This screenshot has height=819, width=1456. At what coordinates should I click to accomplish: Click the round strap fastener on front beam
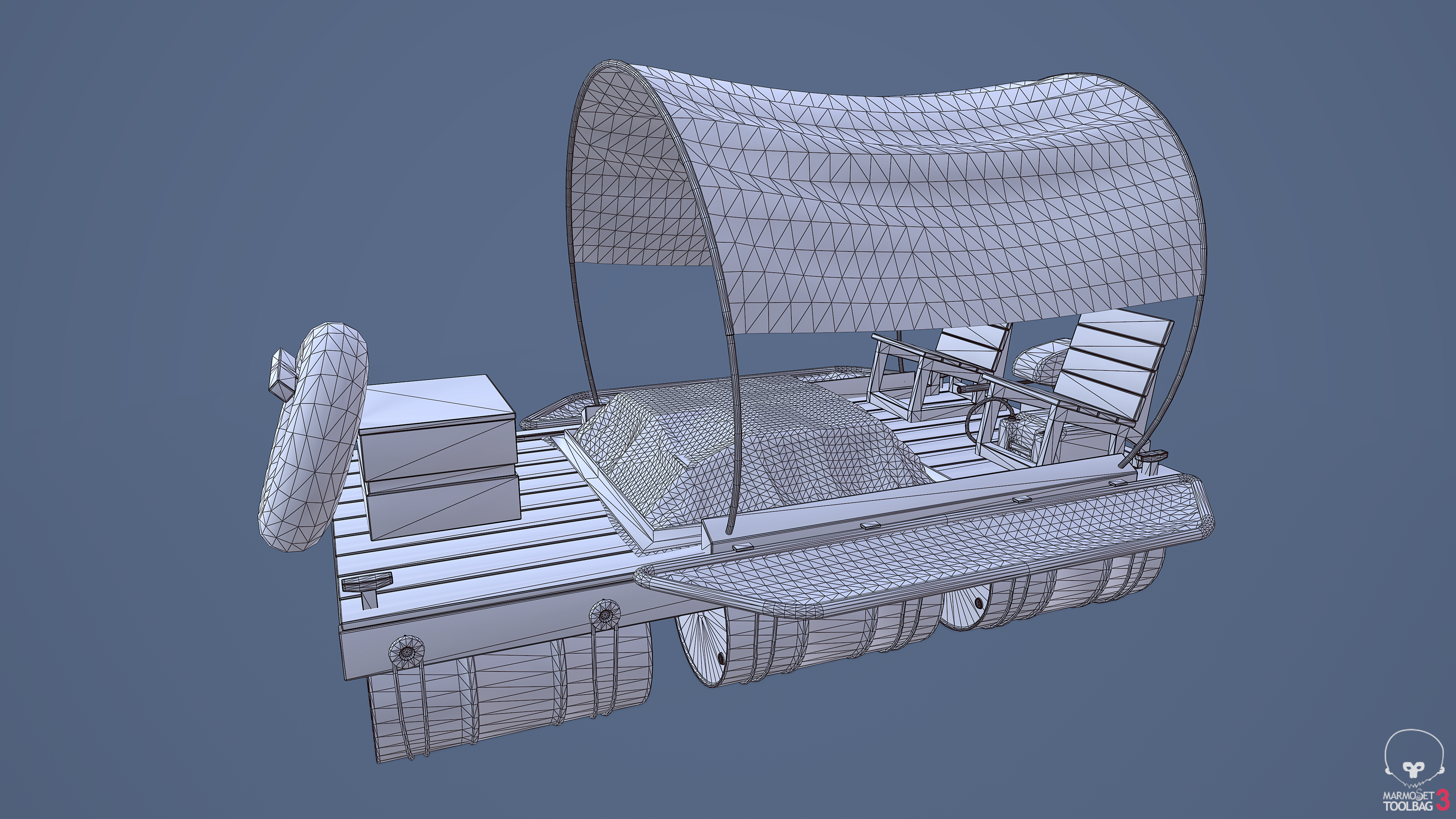coord(407,653)
